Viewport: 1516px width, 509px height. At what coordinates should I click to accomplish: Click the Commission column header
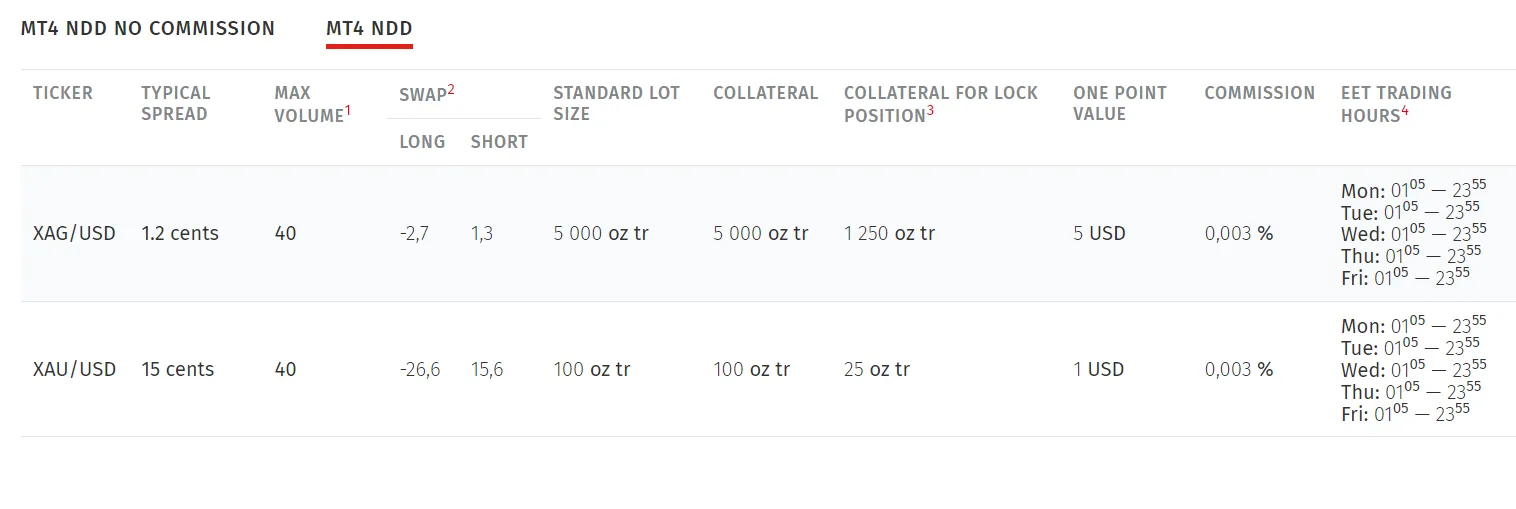(1260, 93)
